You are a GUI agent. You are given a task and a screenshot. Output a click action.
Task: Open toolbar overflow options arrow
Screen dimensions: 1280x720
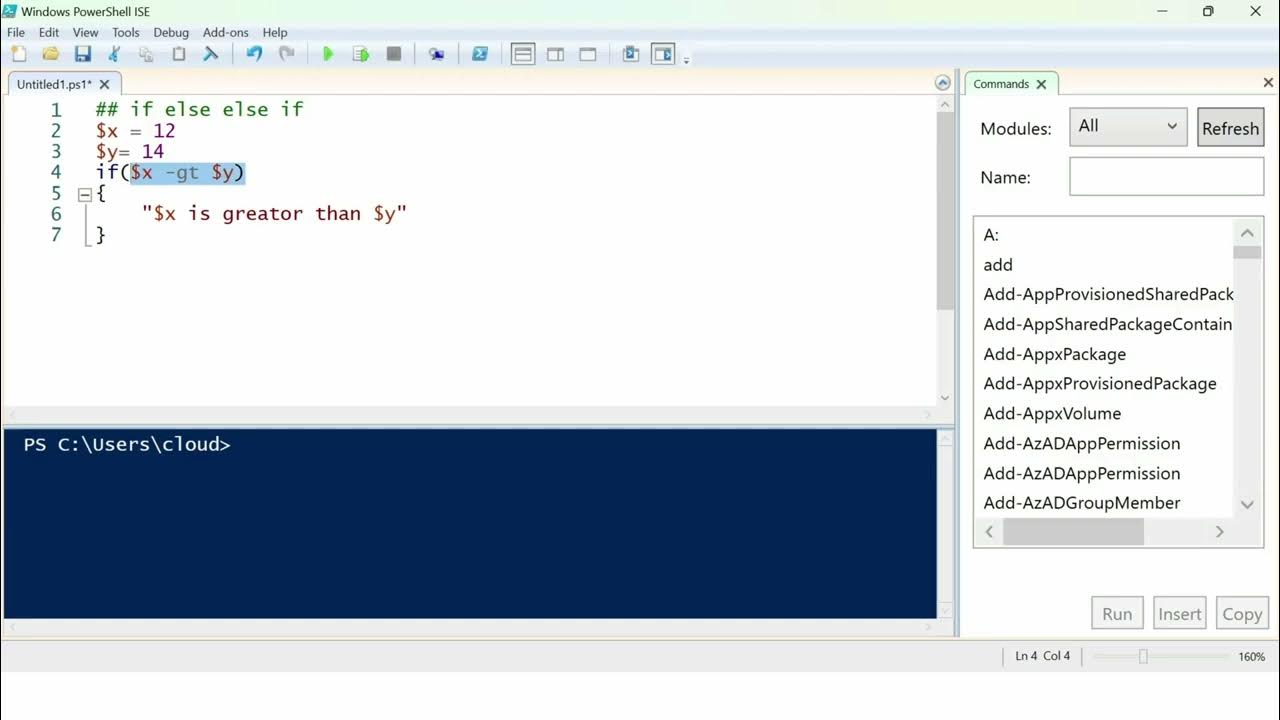(x=686, y=60)
